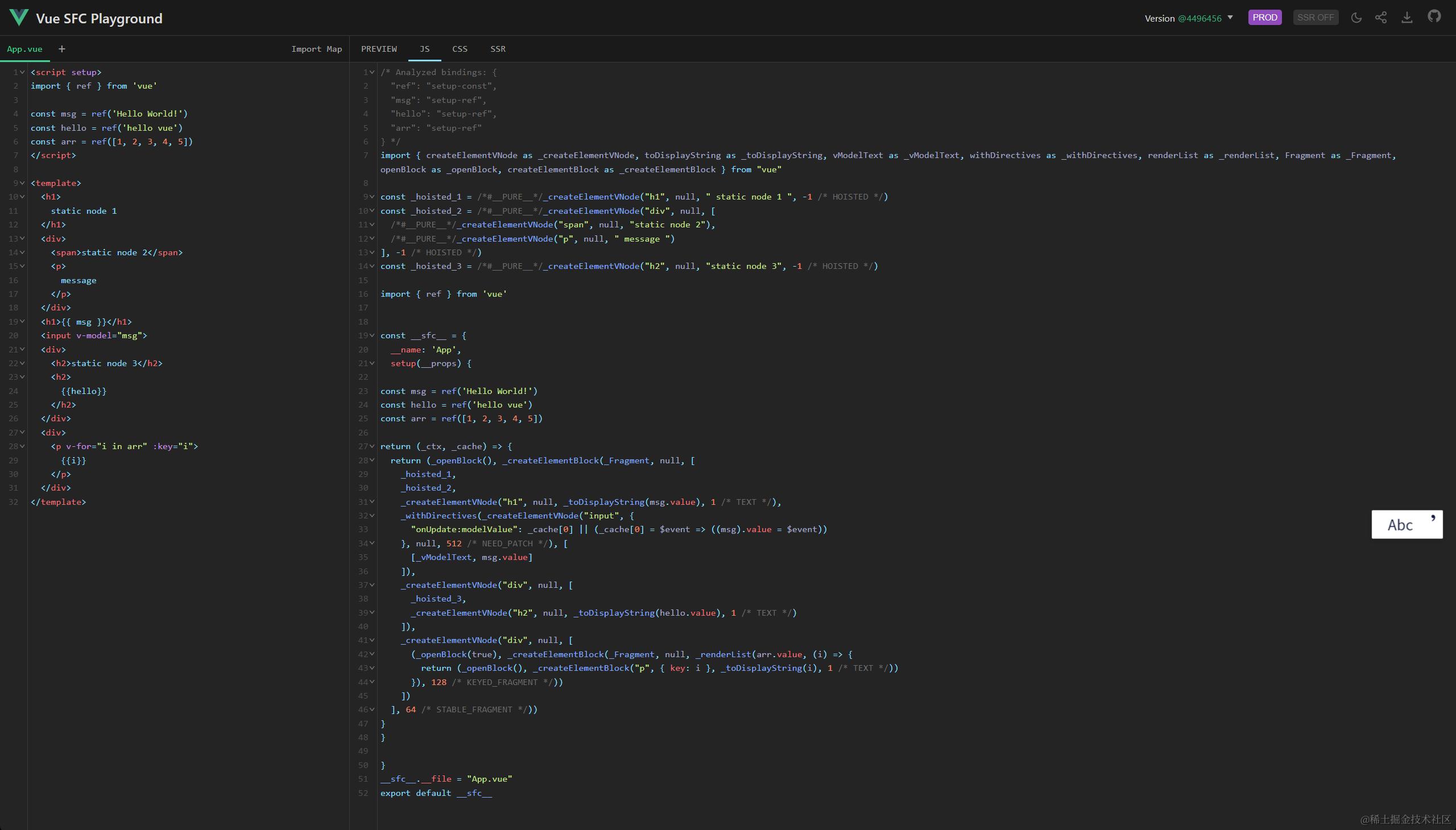Click on v-model input line in editor
Image resolution: width=1456 pixels, height=830 pixels.
tap(94, 336)
